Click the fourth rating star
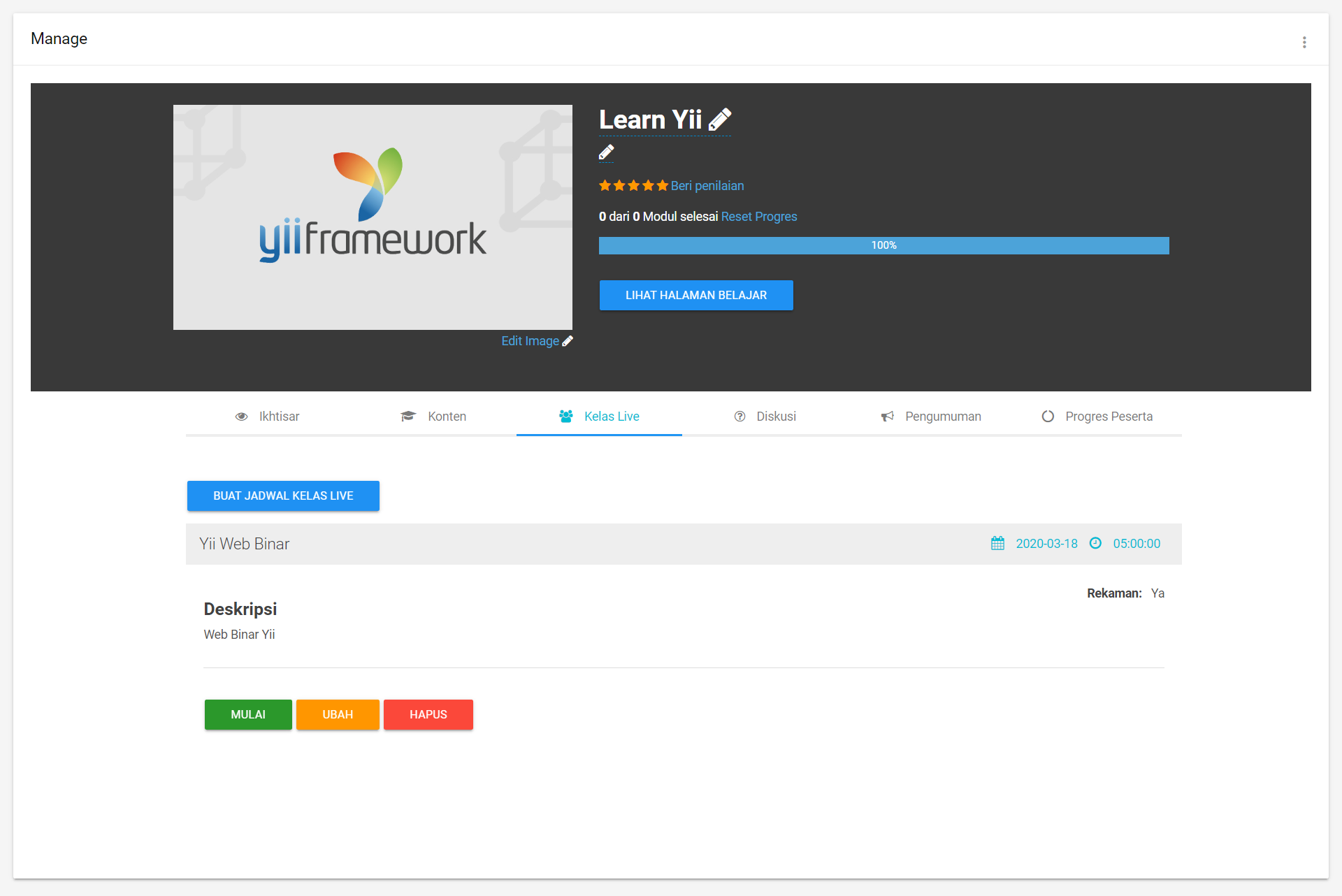 (x=648, y=185)
